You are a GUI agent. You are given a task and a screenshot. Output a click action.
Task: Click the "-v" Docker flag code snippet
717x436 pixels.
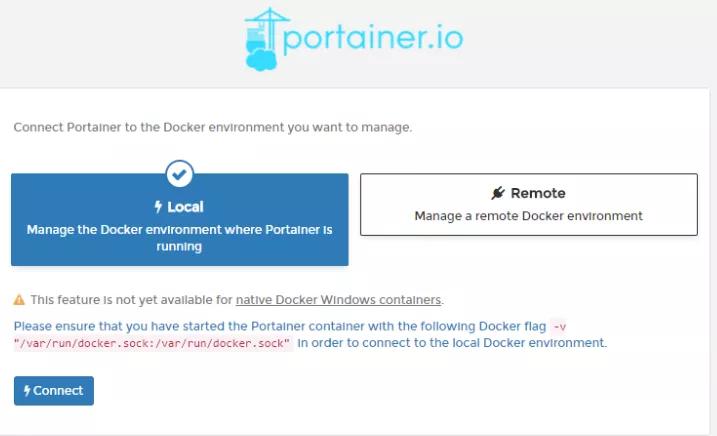(559, 326)
